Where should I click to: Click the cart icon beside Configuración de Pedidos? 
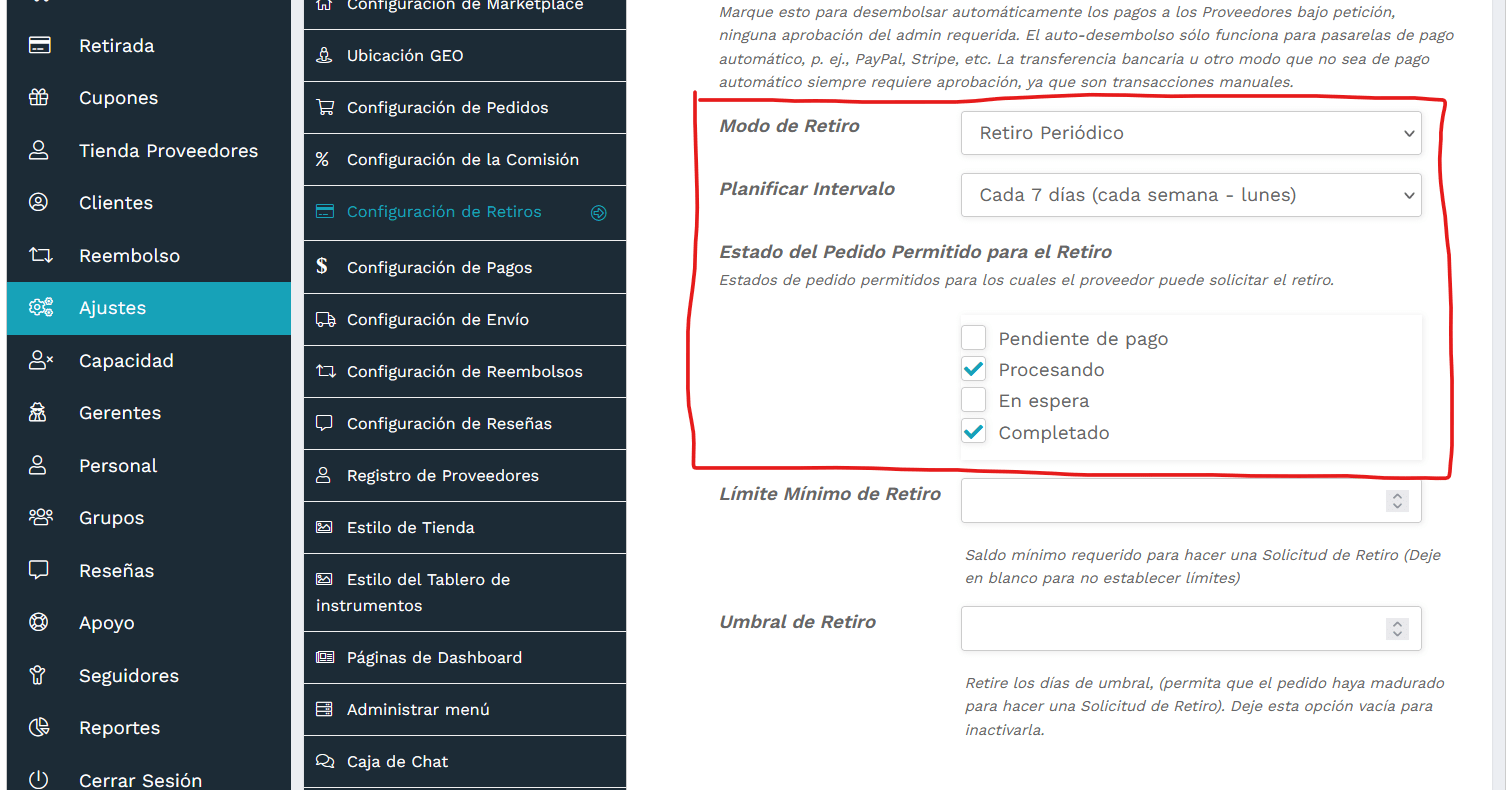[x=324, y=107]
